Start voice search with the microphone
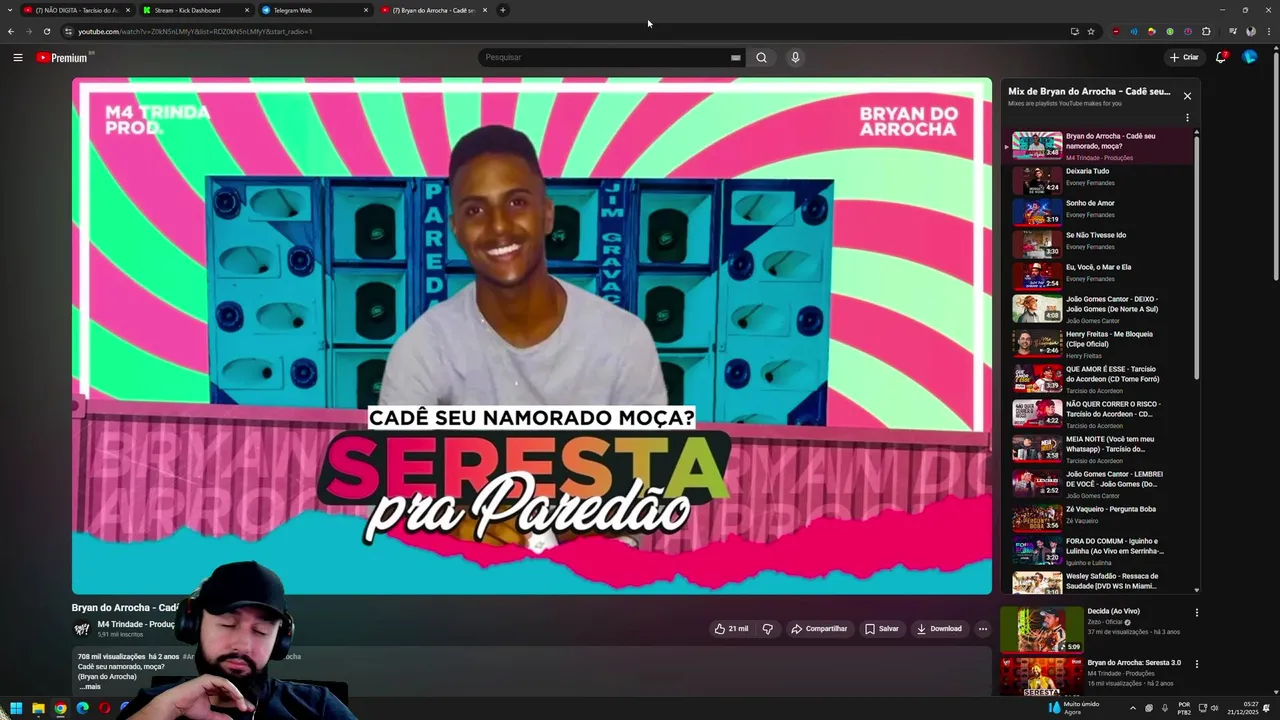 [x=795, y=57]
